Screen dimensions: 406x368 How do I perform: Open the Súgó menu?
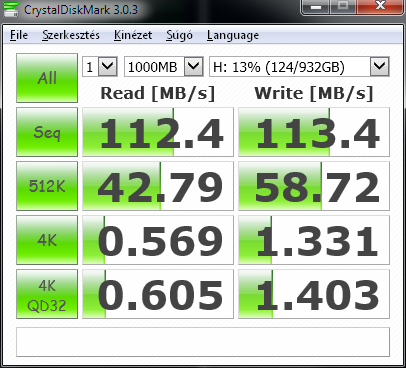[179, 35]
